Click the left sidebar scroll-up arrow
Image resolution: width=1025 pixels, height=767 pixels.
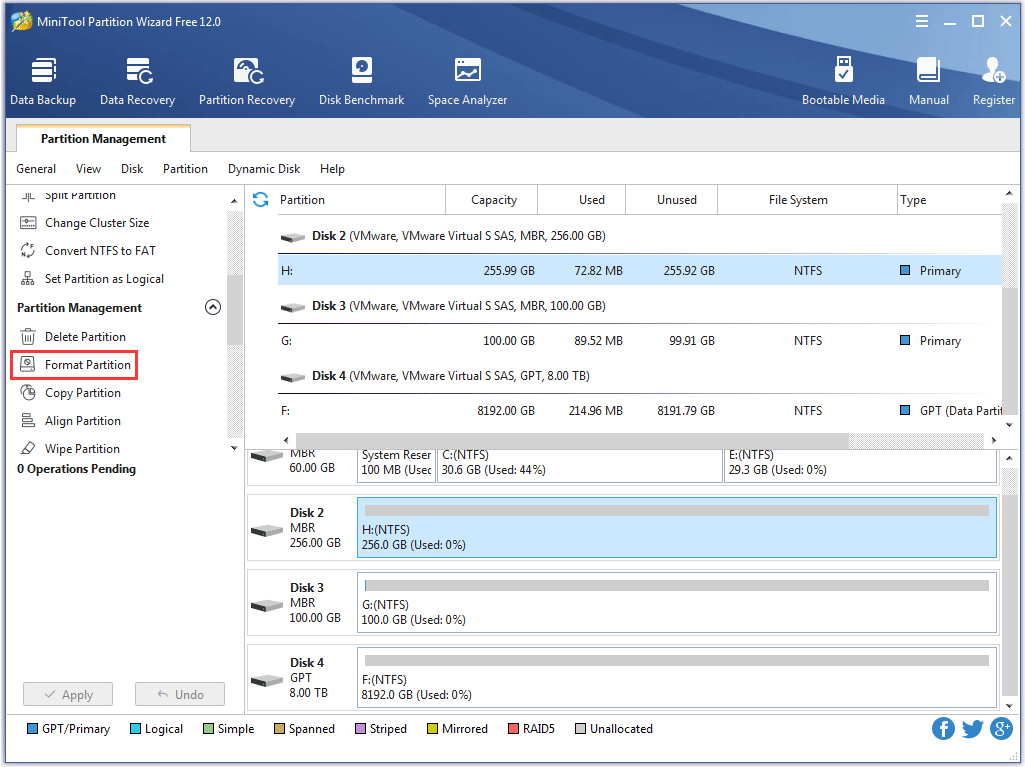234,201
